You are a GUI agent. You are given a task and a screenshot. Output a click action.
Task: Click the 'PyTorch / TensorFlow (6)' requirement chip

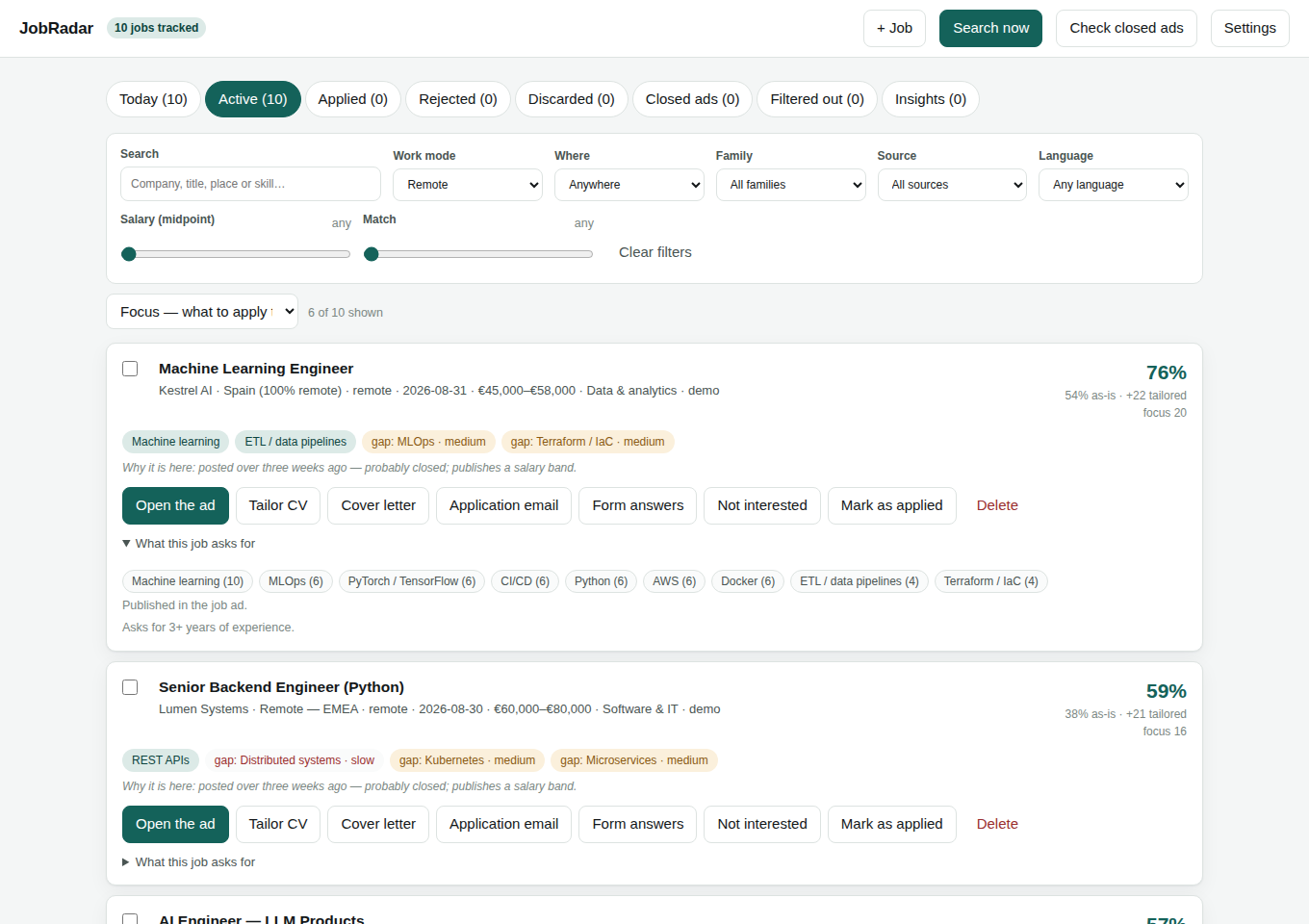tap(412, 581)
